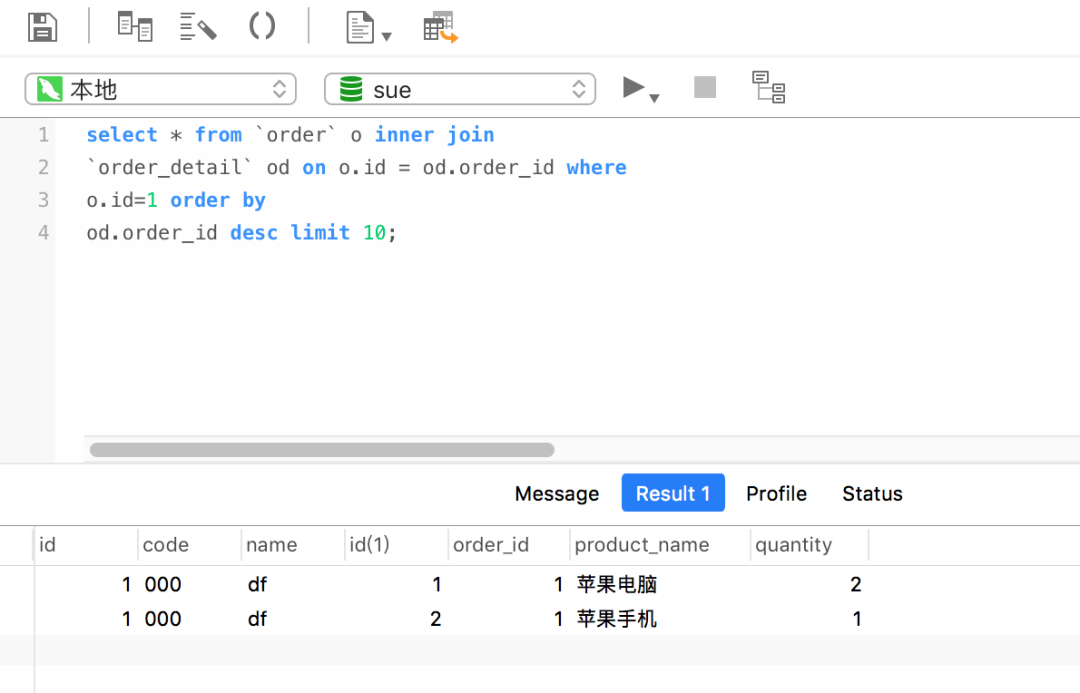Select the Result 1 tab
Viewport: 1080px width, 693px height.
[672, 493]
